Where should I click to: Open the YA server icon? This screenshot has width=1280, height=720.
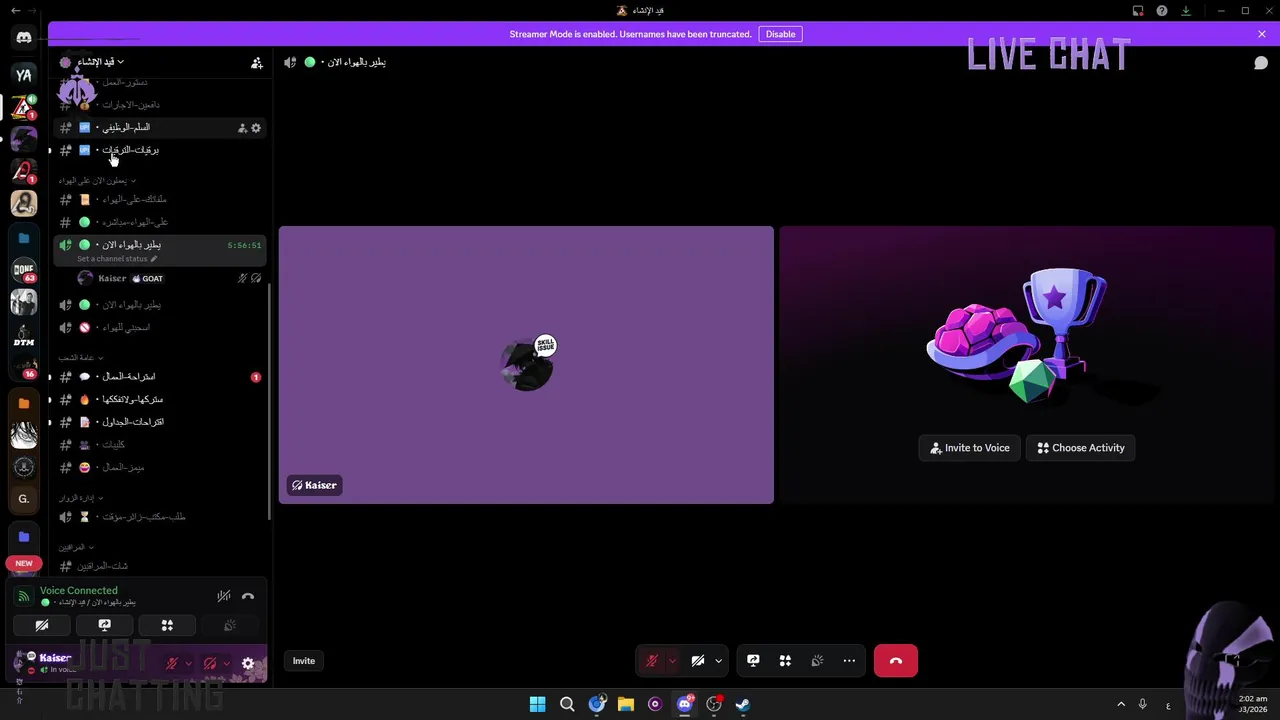pos(24,75)
